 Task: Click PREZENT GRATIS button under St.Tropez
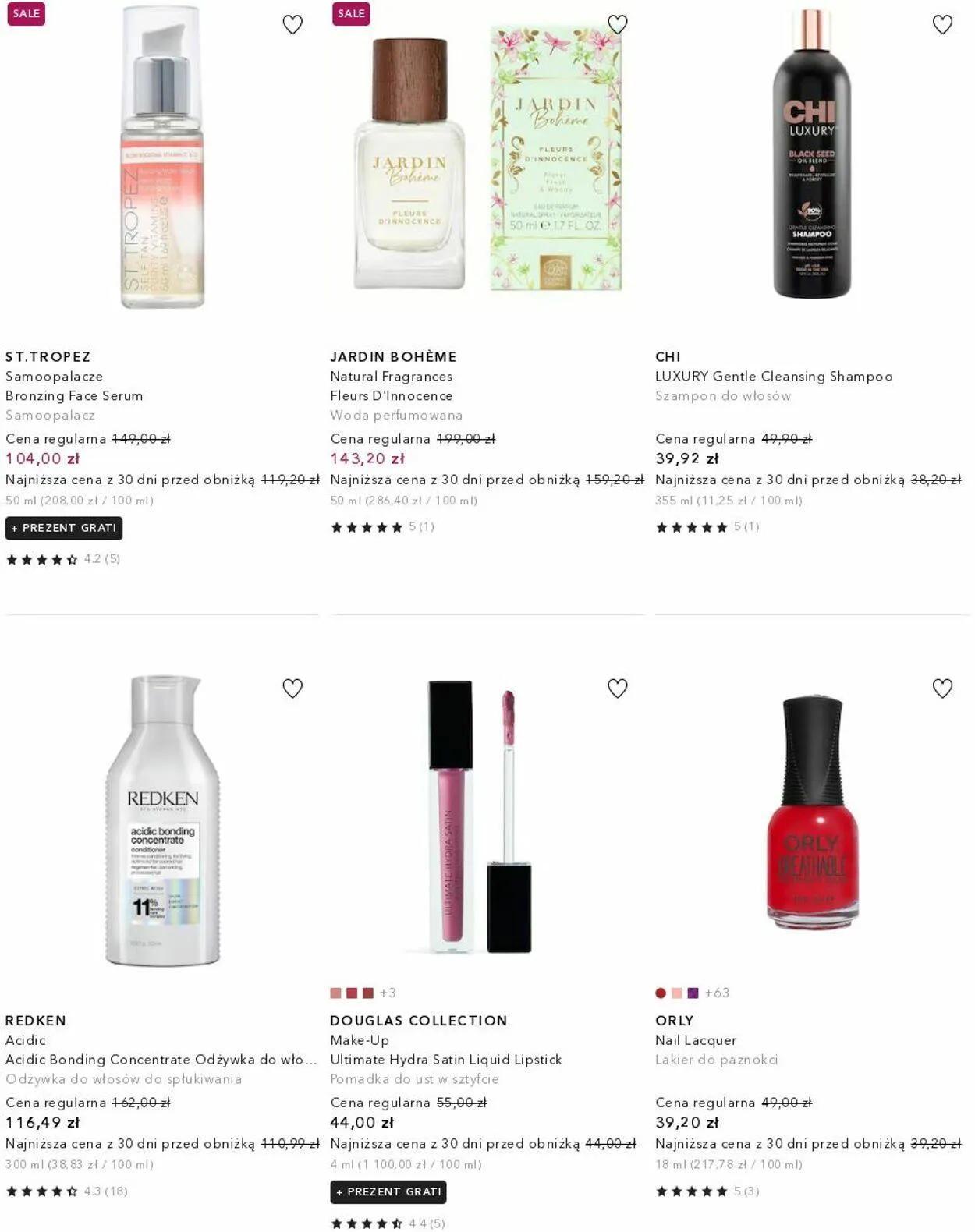click(x=64, y=528)
